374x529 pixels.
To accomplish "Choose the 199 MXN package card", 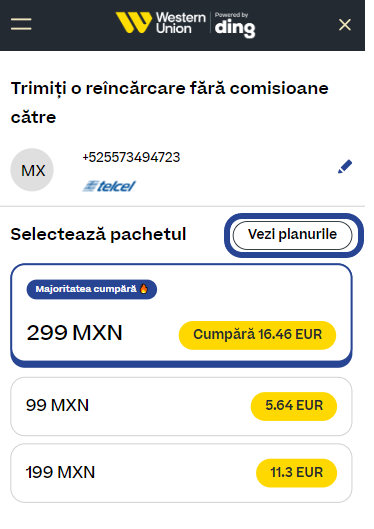I will tap(181, 473).
